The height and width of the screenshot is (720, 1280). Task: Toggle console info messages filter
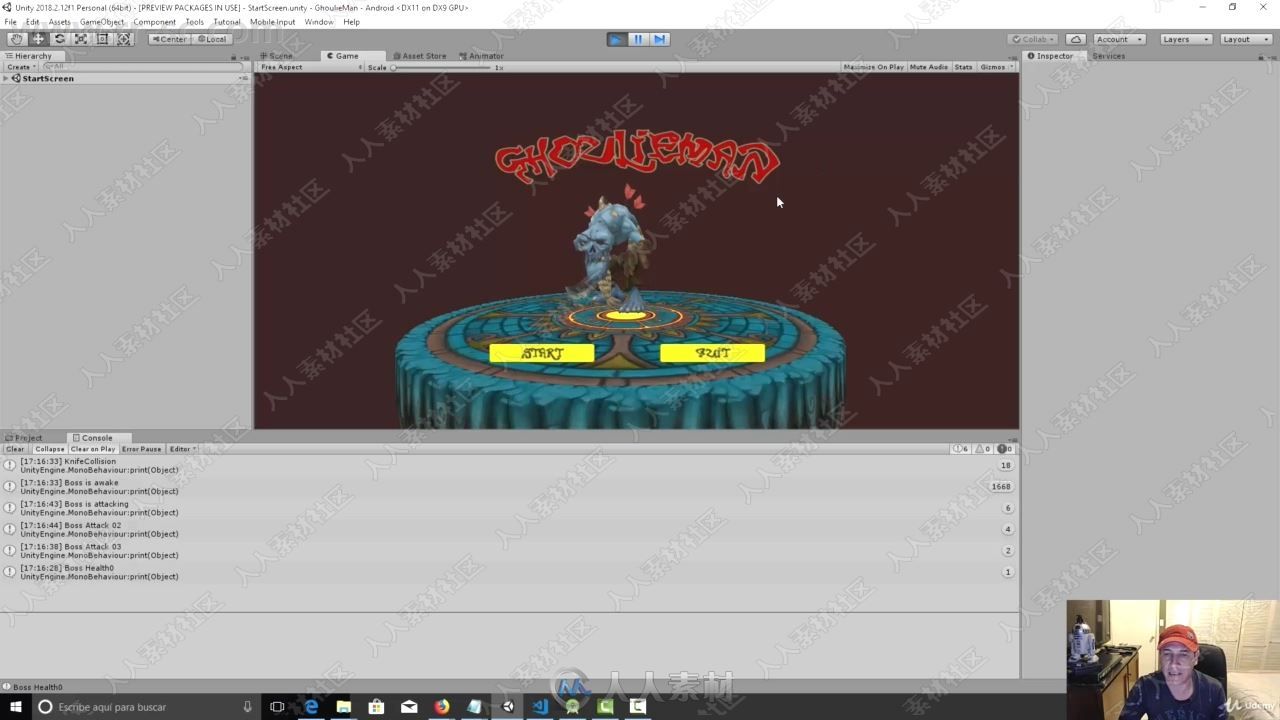pyautogui.click(x=961, y=449)
